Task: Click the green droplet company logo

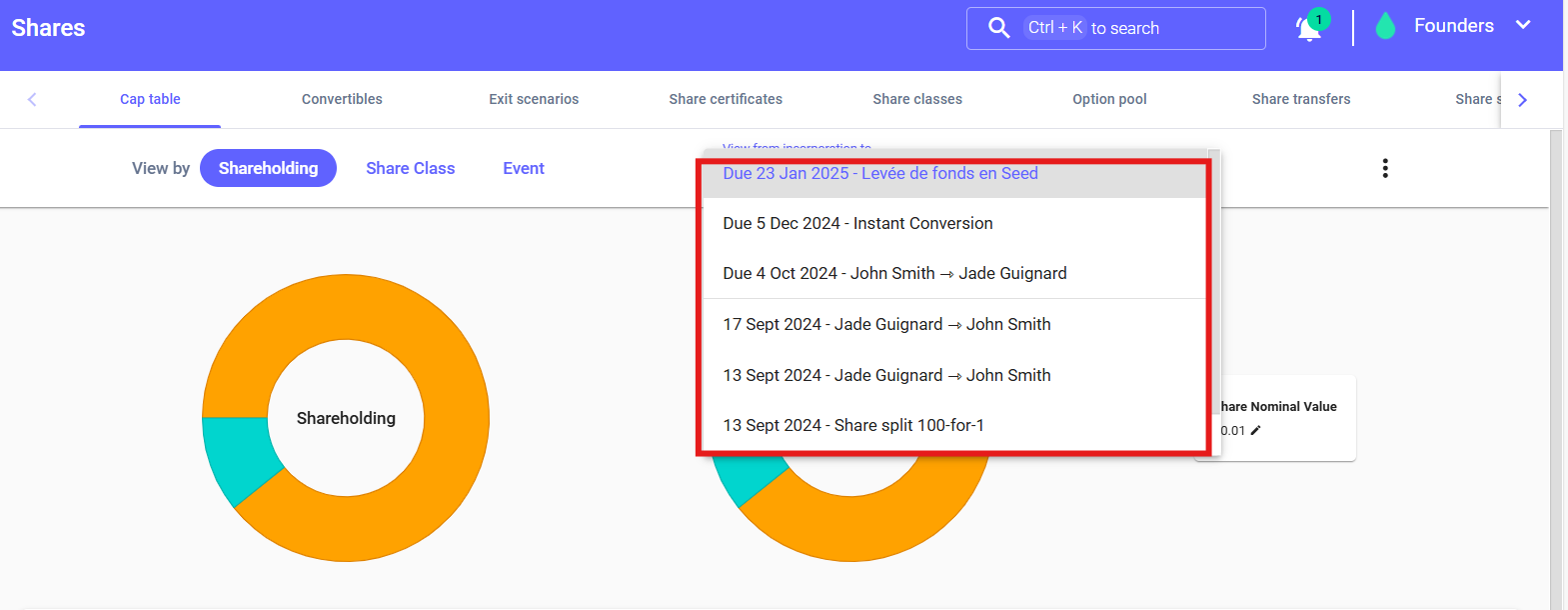Action: (1385, 27)
